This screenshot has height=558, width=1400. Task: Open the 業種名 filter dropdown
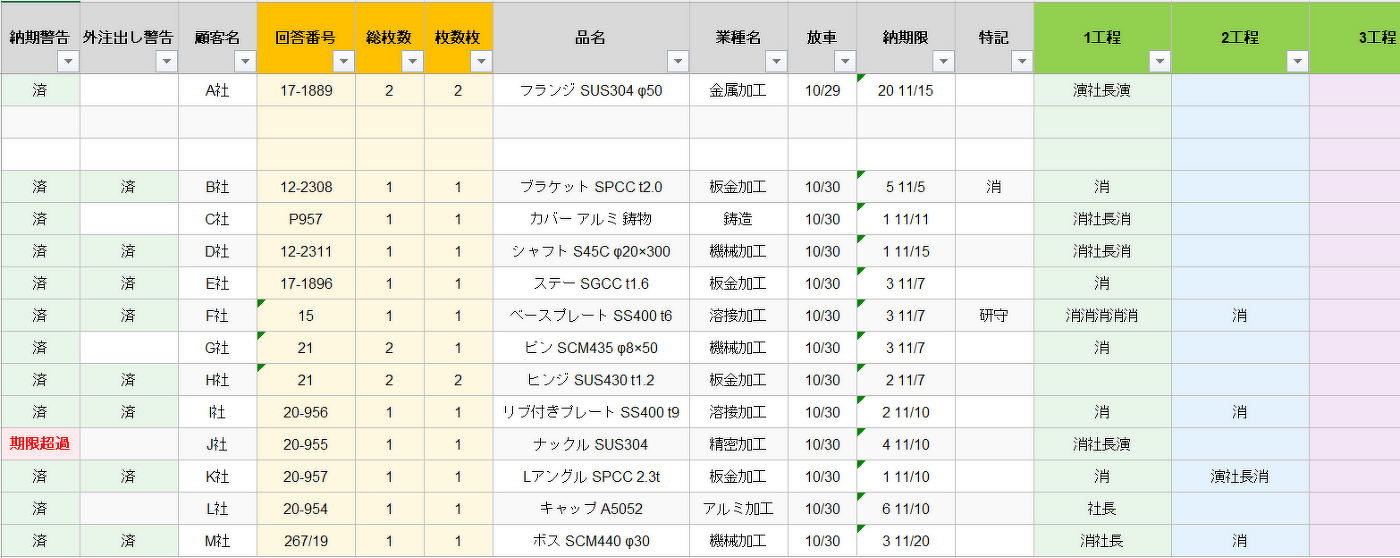(x=776, y=62)
